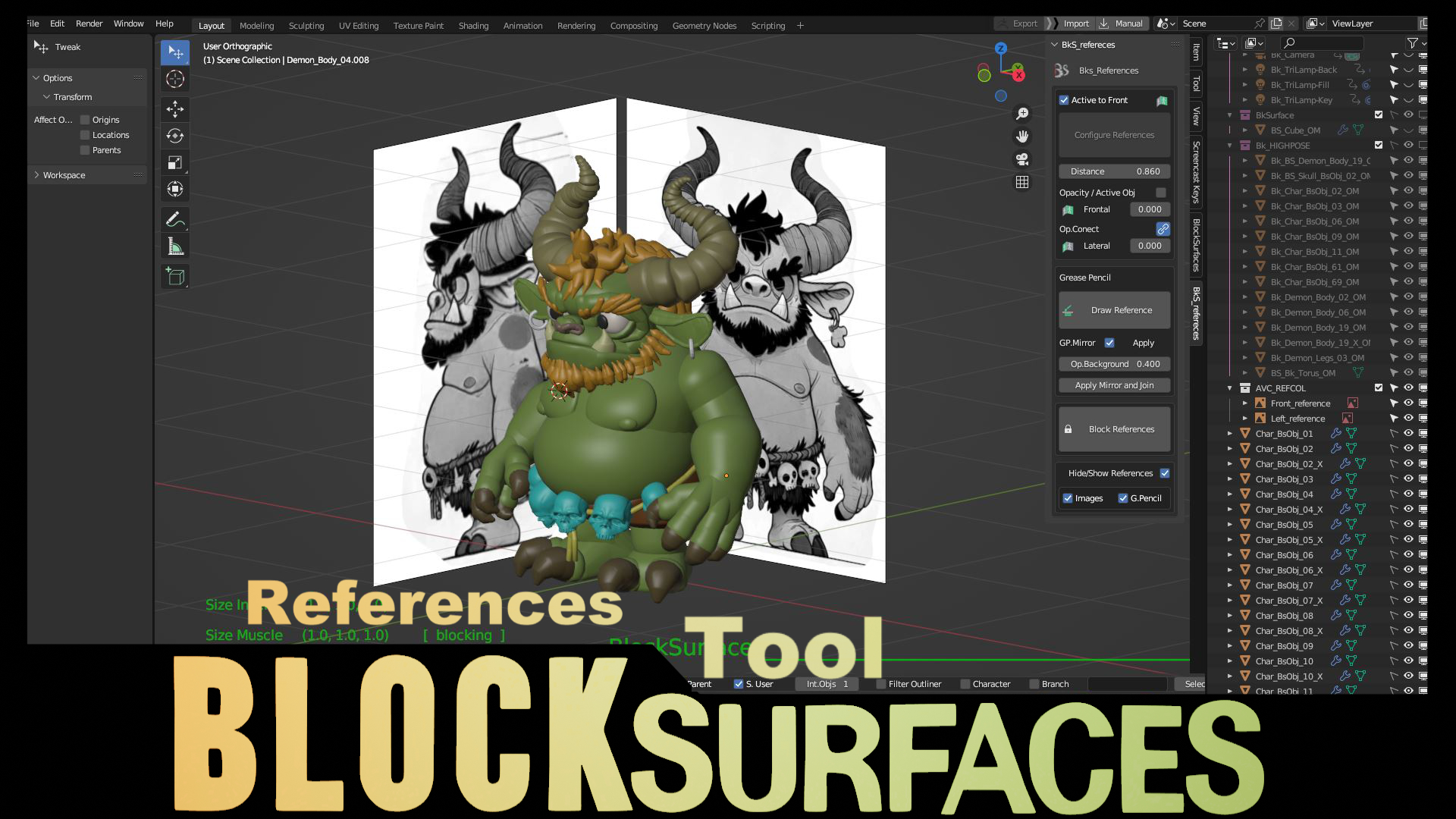Click the Apply button

(x=1144, y=343)
